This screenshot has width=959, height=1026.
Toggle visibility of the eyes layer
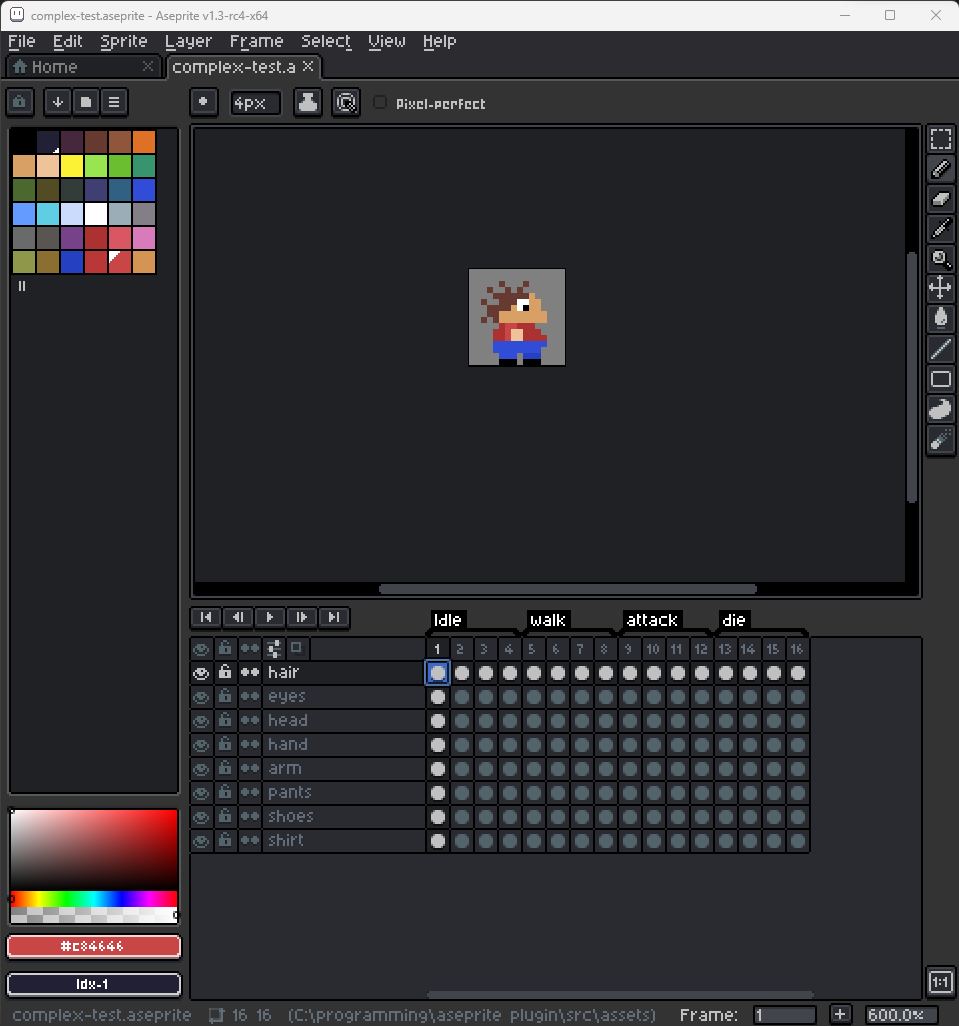(201, 697)
